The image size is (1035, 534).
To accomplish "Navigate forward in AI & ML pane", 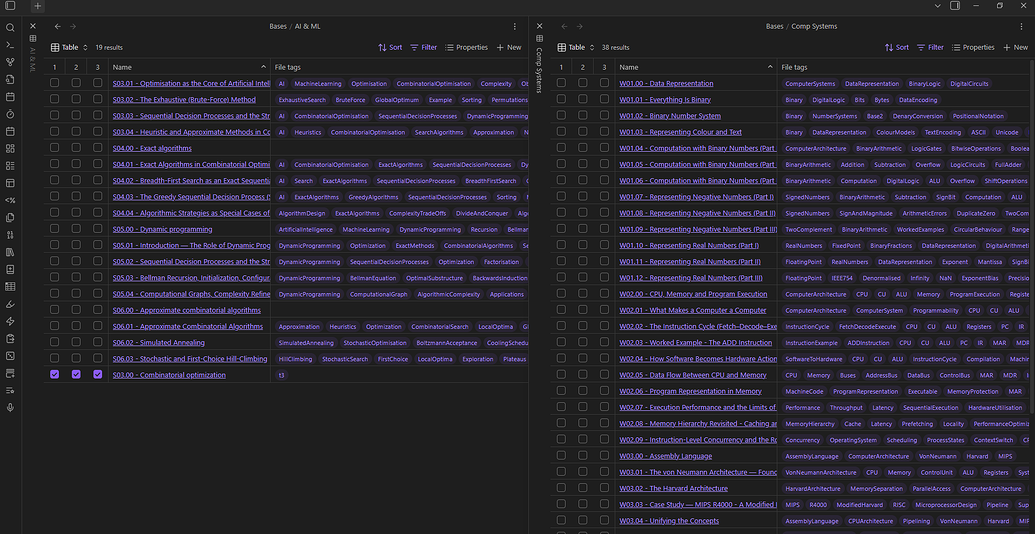I will [x=73, y=26].
